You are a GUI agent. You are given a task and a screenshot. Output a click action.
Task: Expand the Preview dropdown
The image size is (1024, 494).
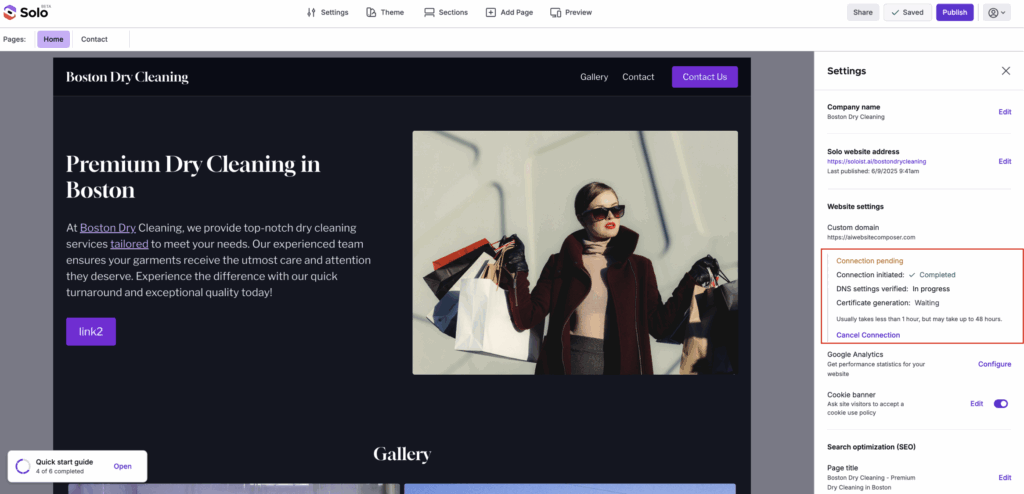(571, 12)
